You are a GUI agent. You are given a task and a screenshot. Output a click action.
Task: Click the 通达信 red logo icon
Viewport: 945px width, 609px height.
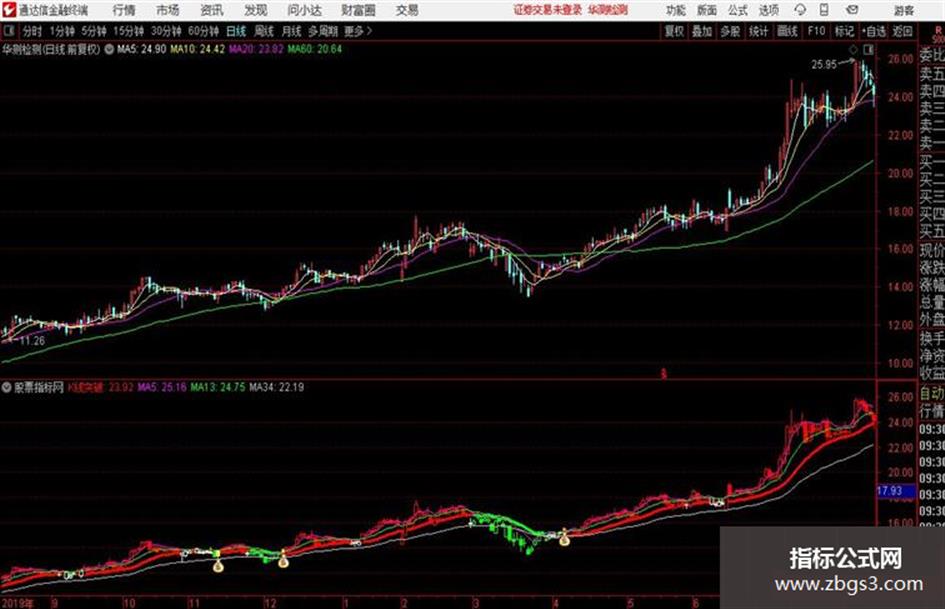pyautogui.click(x=8, y=10)
